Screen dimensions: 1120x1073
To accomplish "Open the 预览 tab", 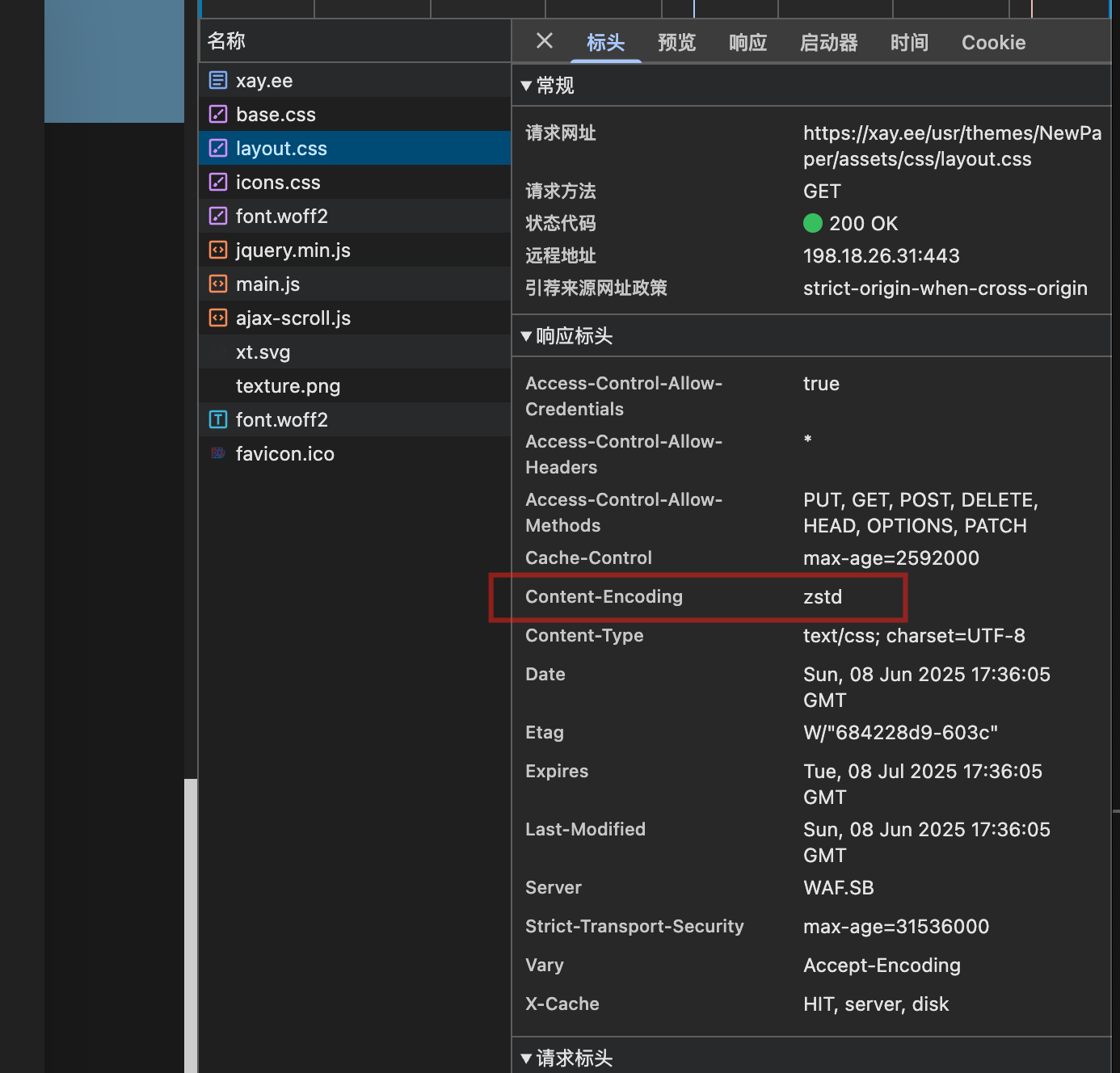I will pyautogui.click(x=677, y=43).
